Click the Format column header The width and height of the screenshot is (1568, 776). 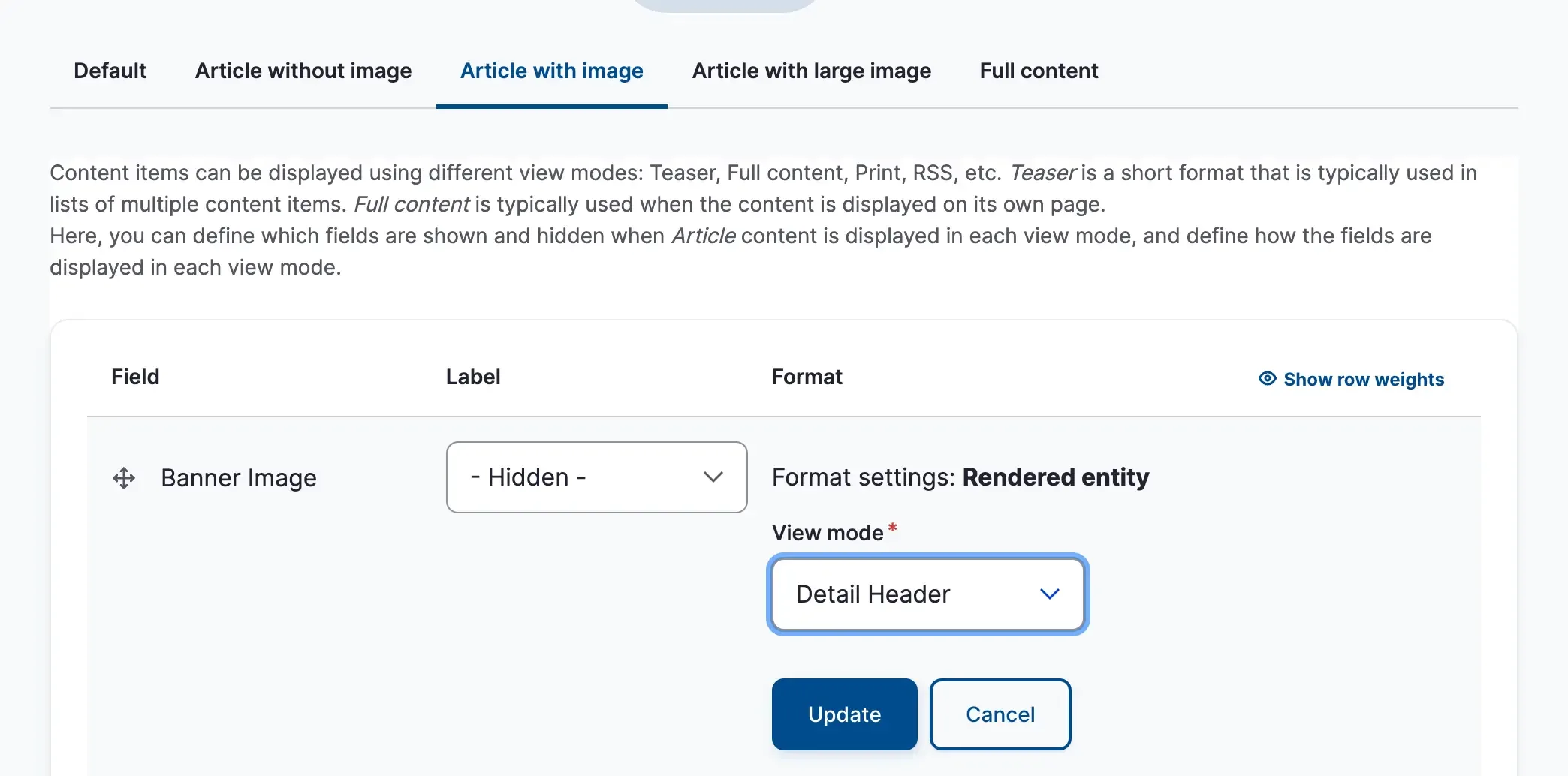pos(807,377)
